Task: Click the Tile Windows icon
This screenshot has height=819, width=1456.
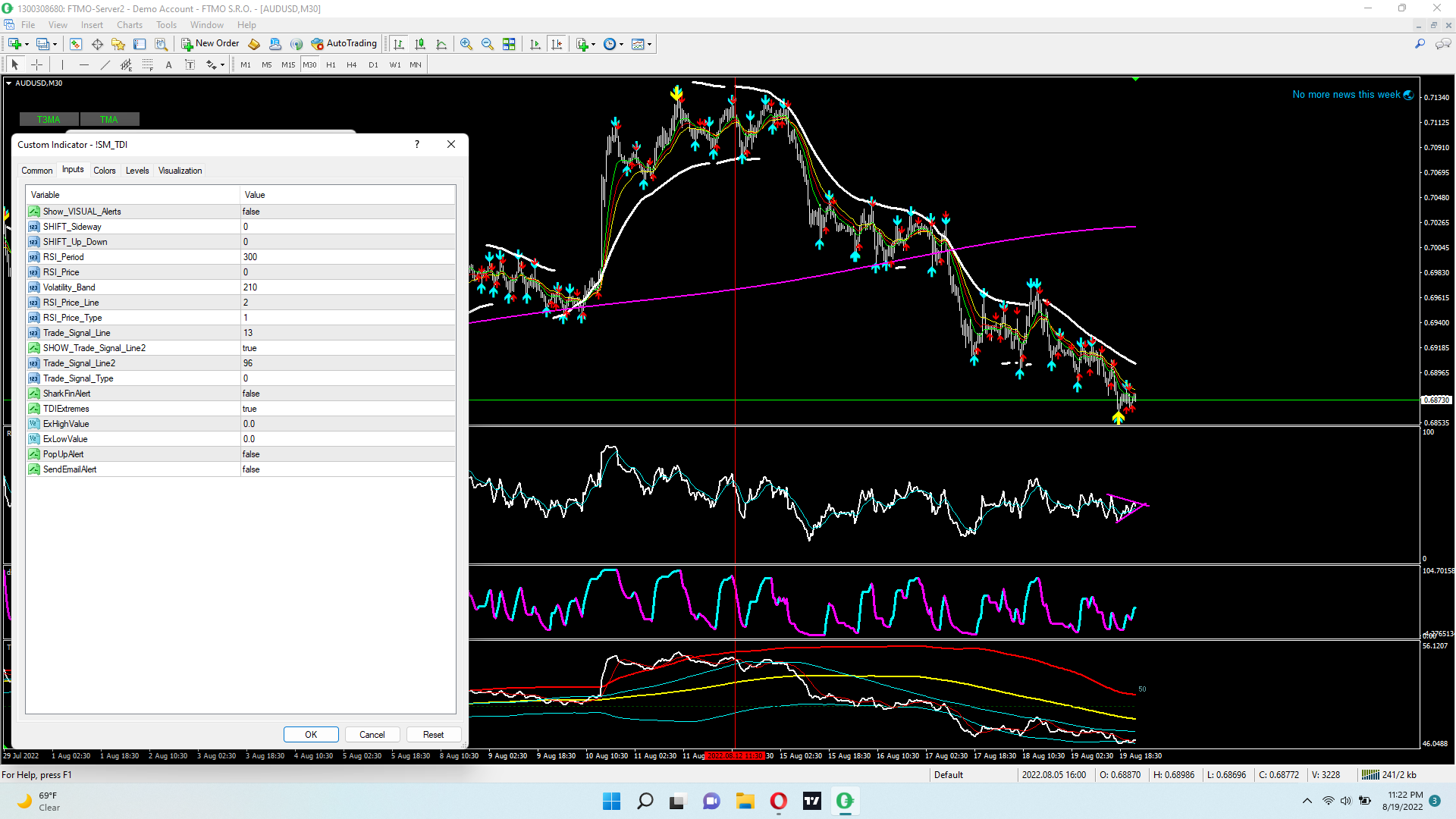Action: (509, 44)
